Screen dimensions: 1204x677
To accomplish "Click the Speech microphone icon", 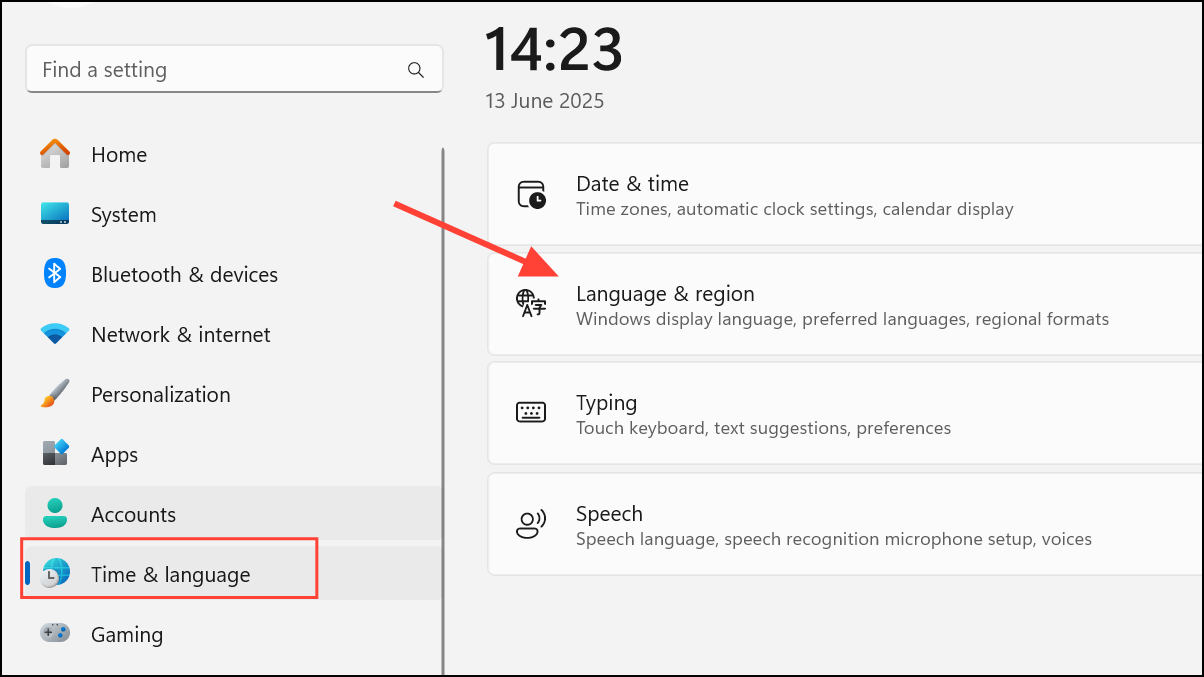I will (x=531, y=523).
